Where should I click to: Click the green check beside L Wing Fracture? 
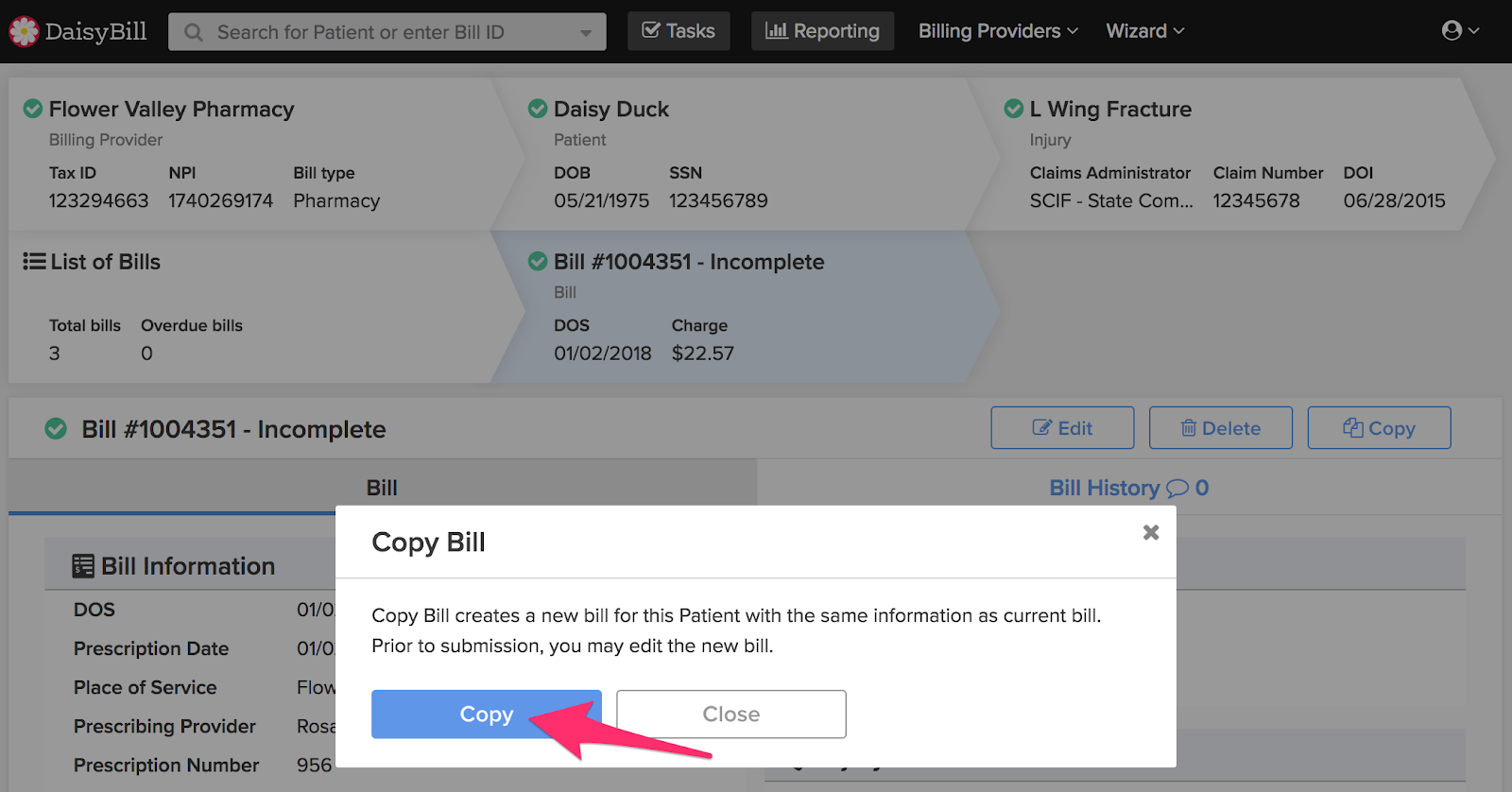1014,109
